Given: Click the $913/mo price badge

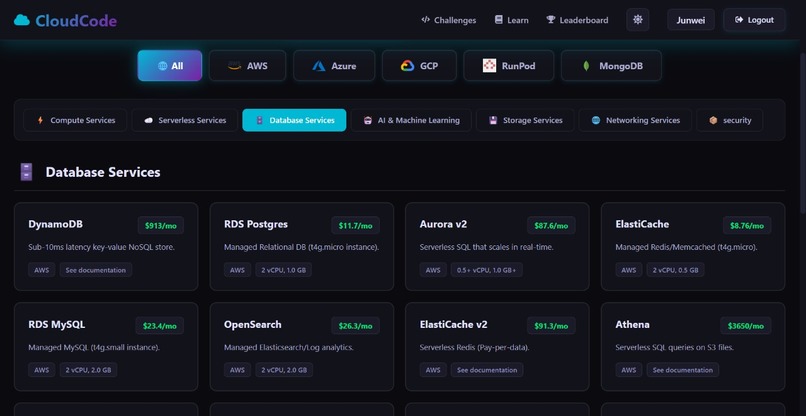Looking at the screenshot, I should [161, 225].
